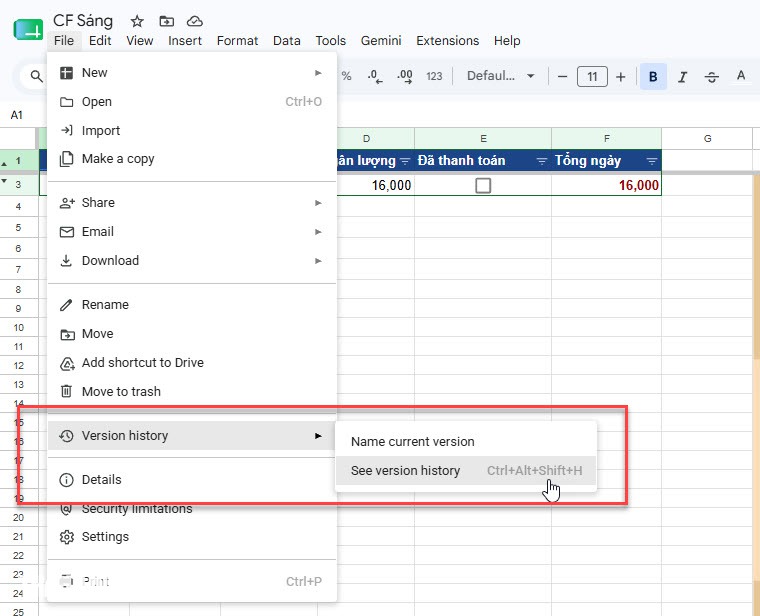
Task: Choose Print in the File menu
Action: (192, 581)
